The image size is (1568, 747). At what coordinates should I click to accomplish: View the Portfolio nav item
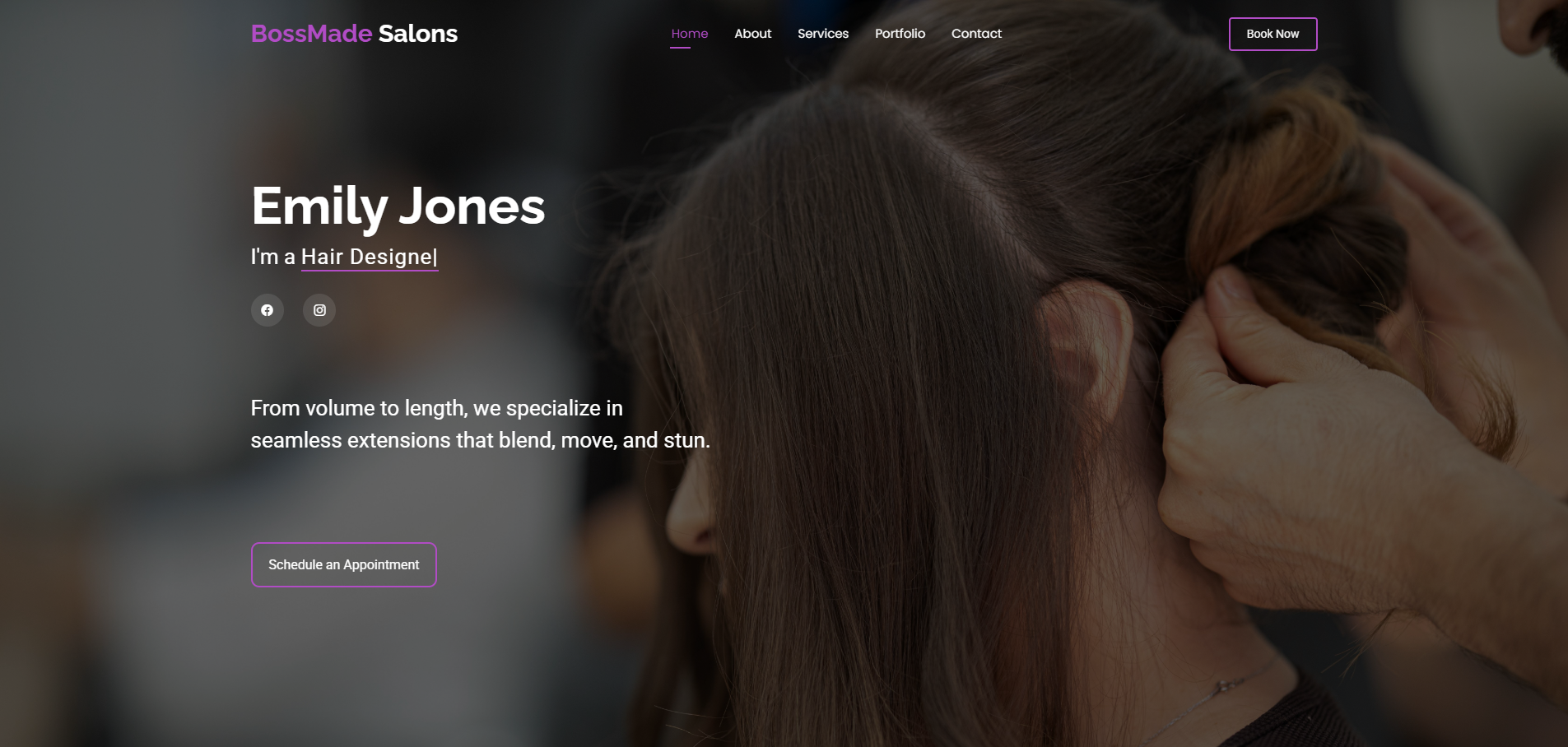(900, 34)
